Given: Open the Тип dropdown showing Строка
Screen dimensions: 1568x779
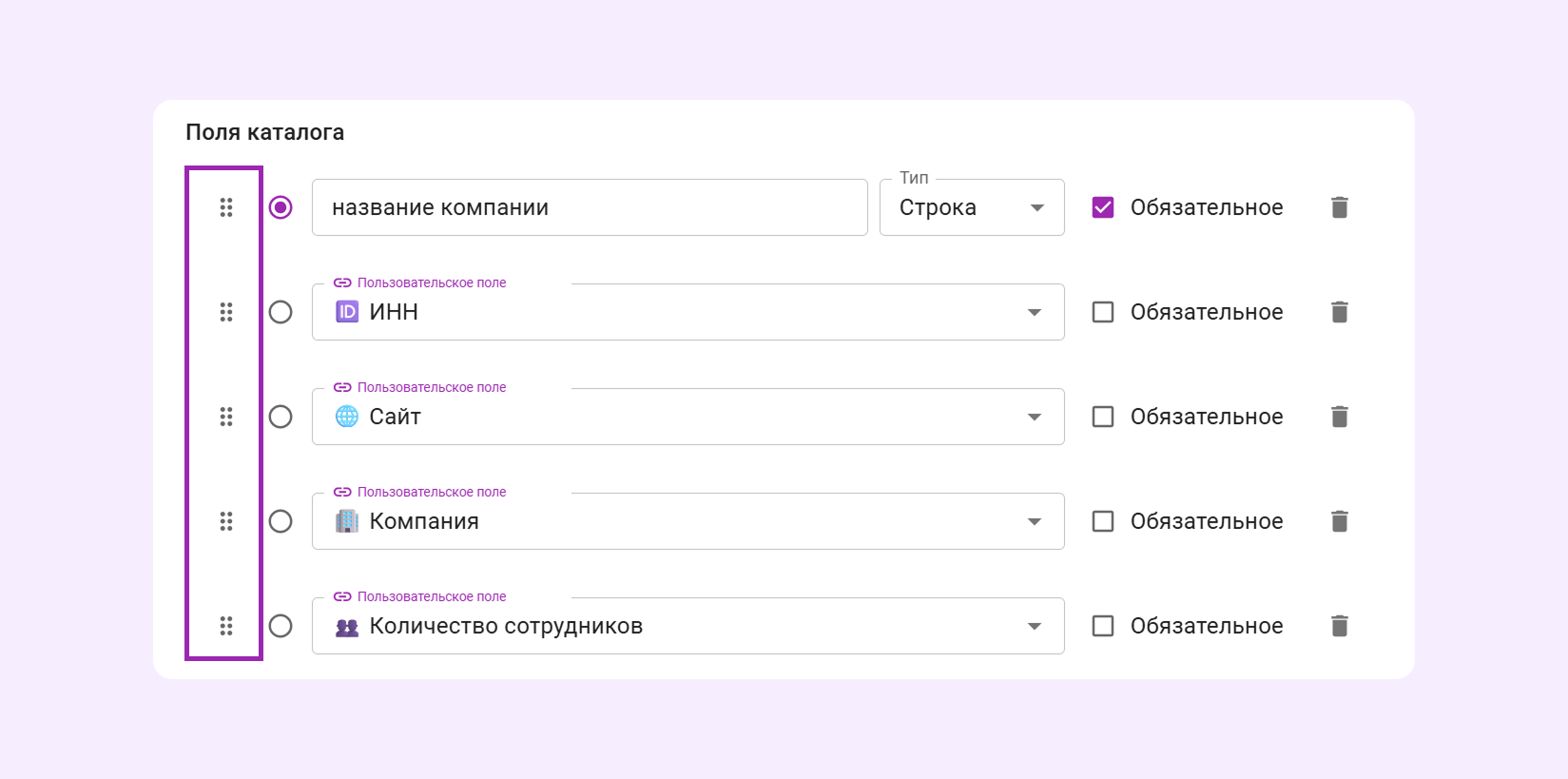Looking at the screenshot, I should pos(972,207).
